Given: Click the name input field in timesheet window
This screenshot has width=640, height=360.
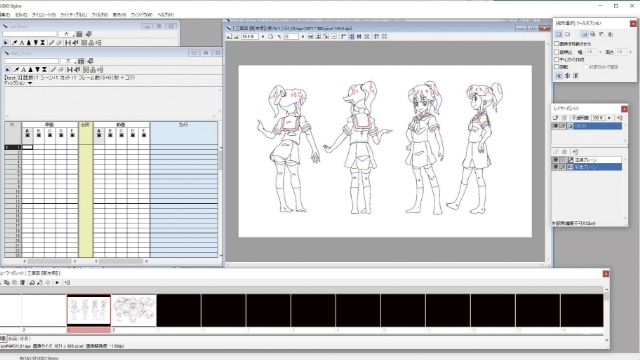Looking at the screenshot, I should [x=31, y=61].
